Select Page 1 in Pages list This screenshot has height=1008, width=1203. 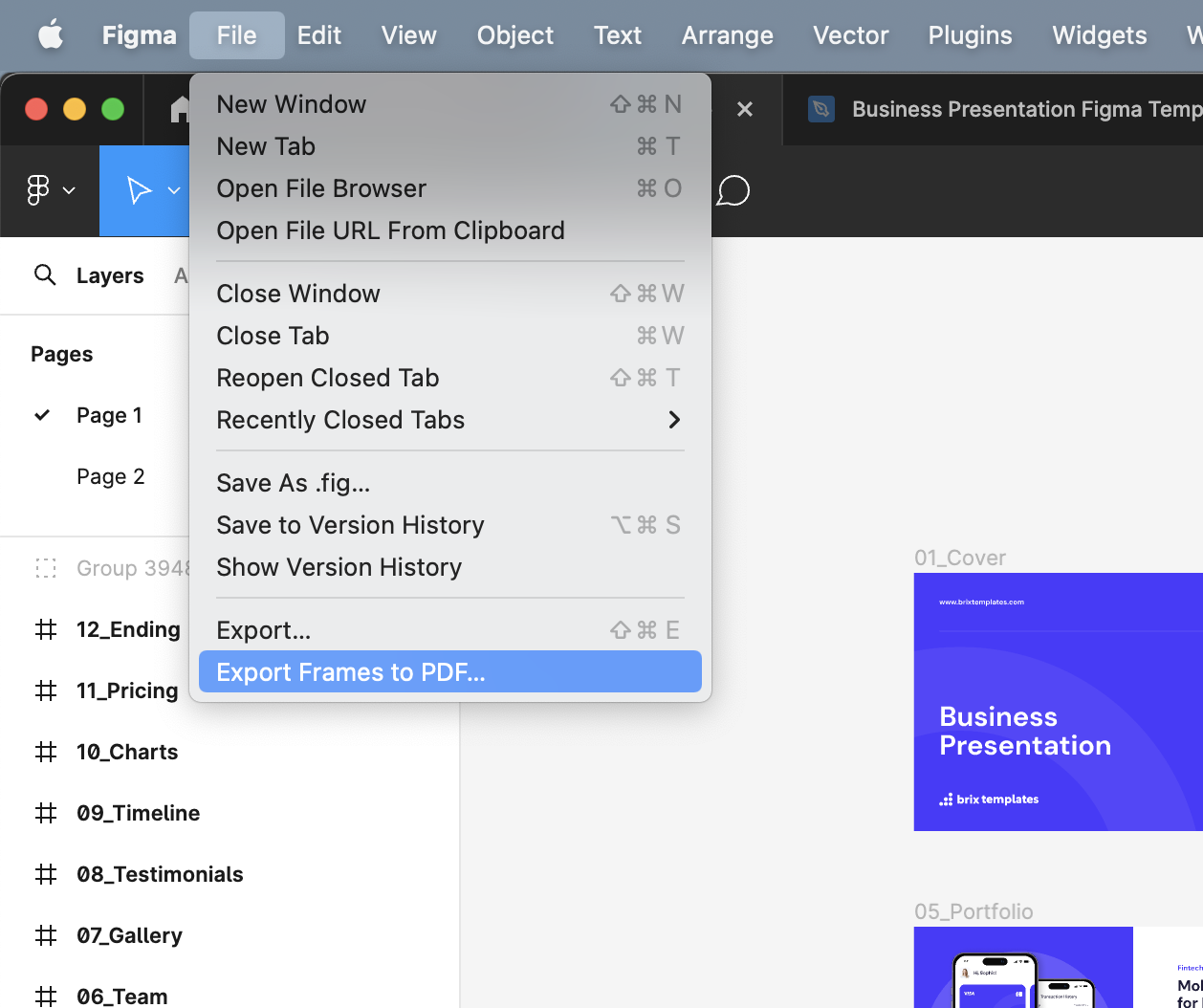click(x=109, y=415)
